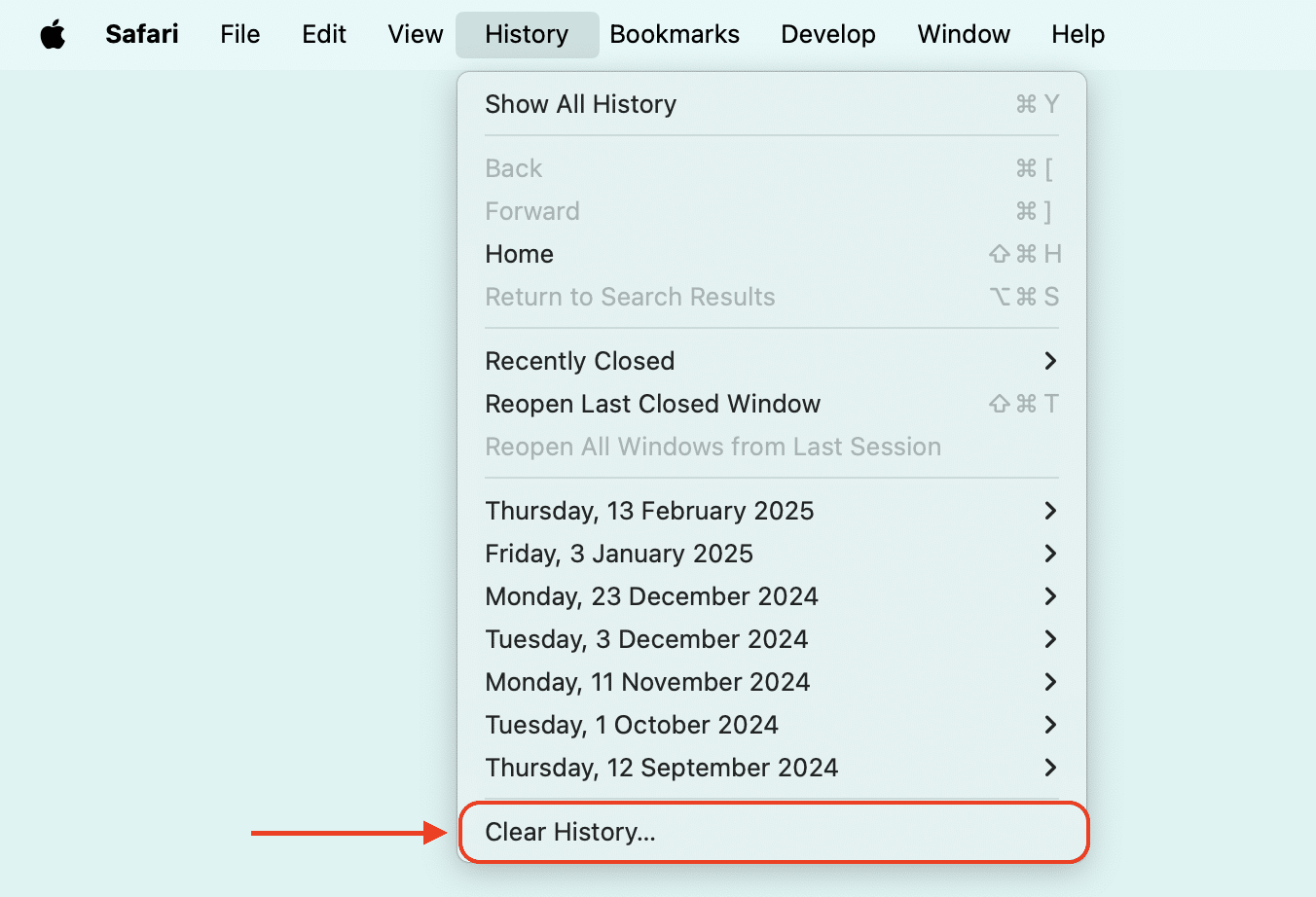Expand Thursday, 12 September 2024 history
This screenshot has height=897, width=1316.
(772, 768)
